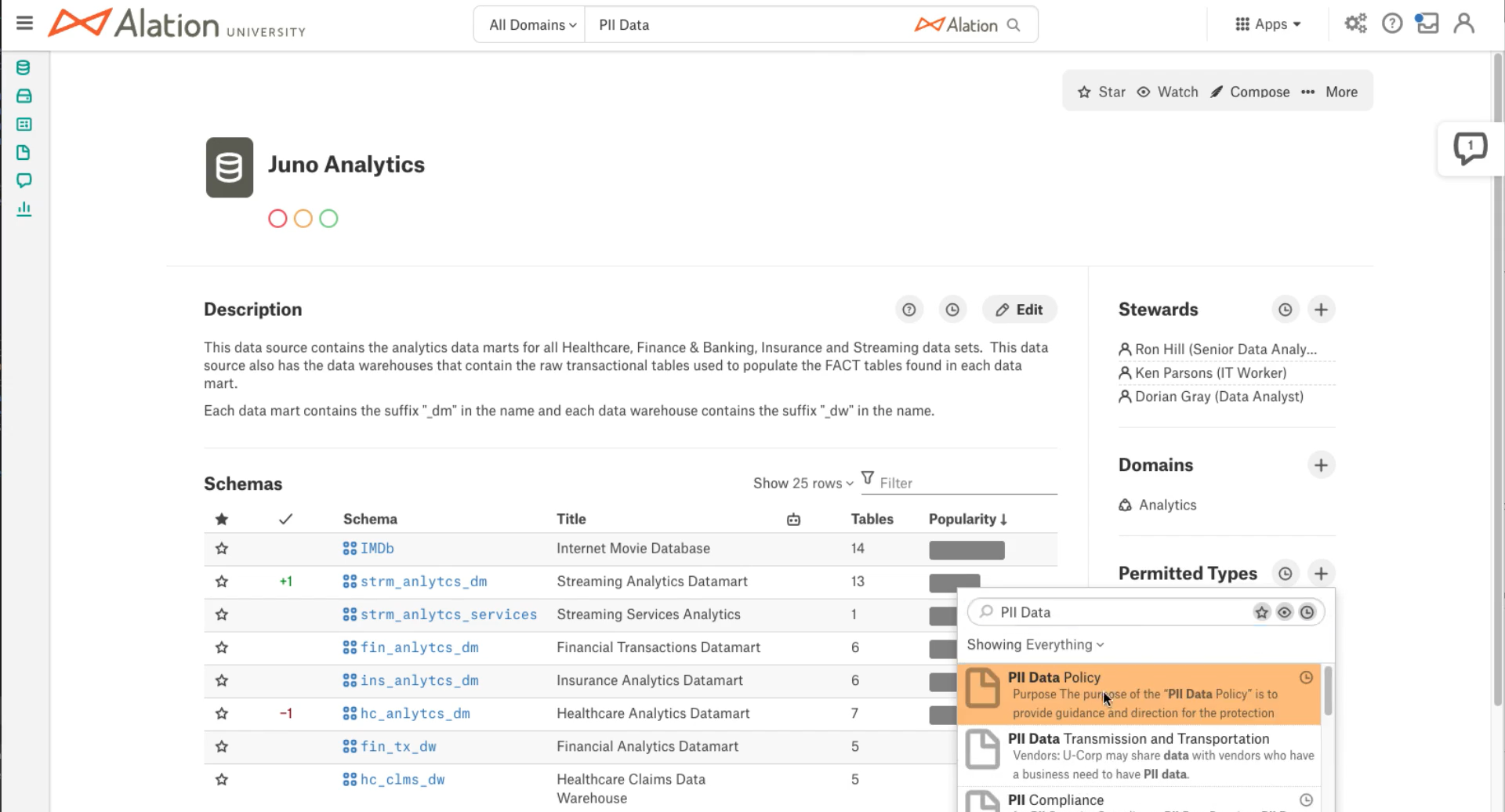Filter picker results by recent items
1505x812 pixels.
(x=1307, y=612)
